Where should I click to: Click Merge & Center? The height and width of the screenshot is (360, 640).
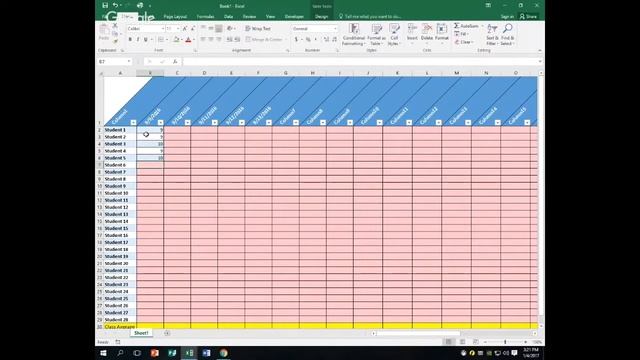(264, 40)
